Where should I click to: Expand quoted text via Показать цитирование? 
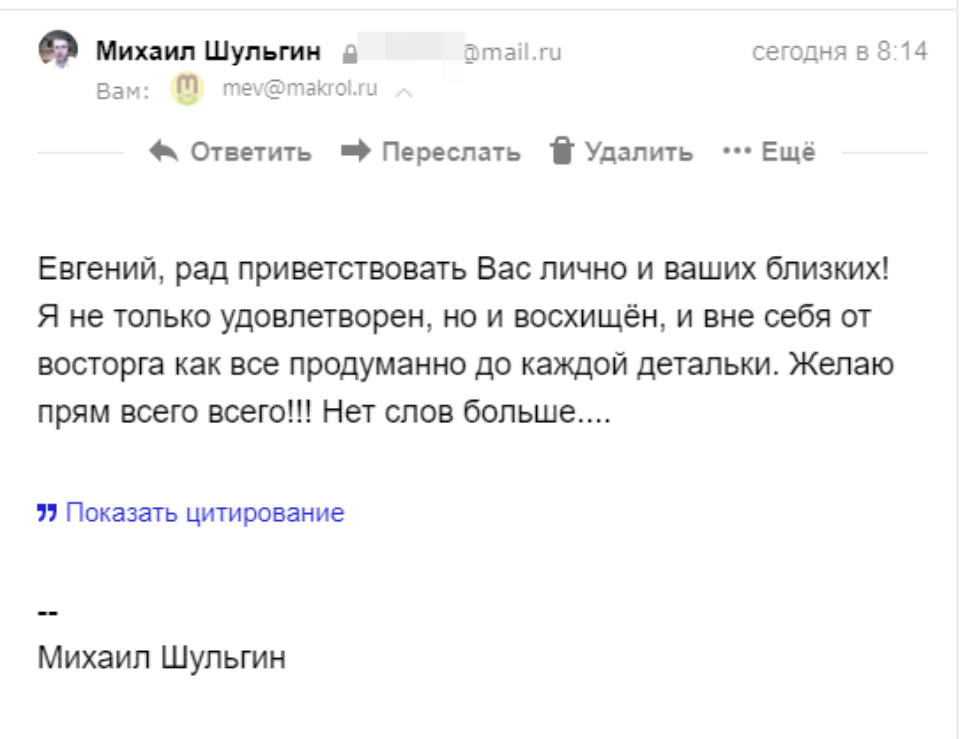pyautogui.click(x=204, y=514)
